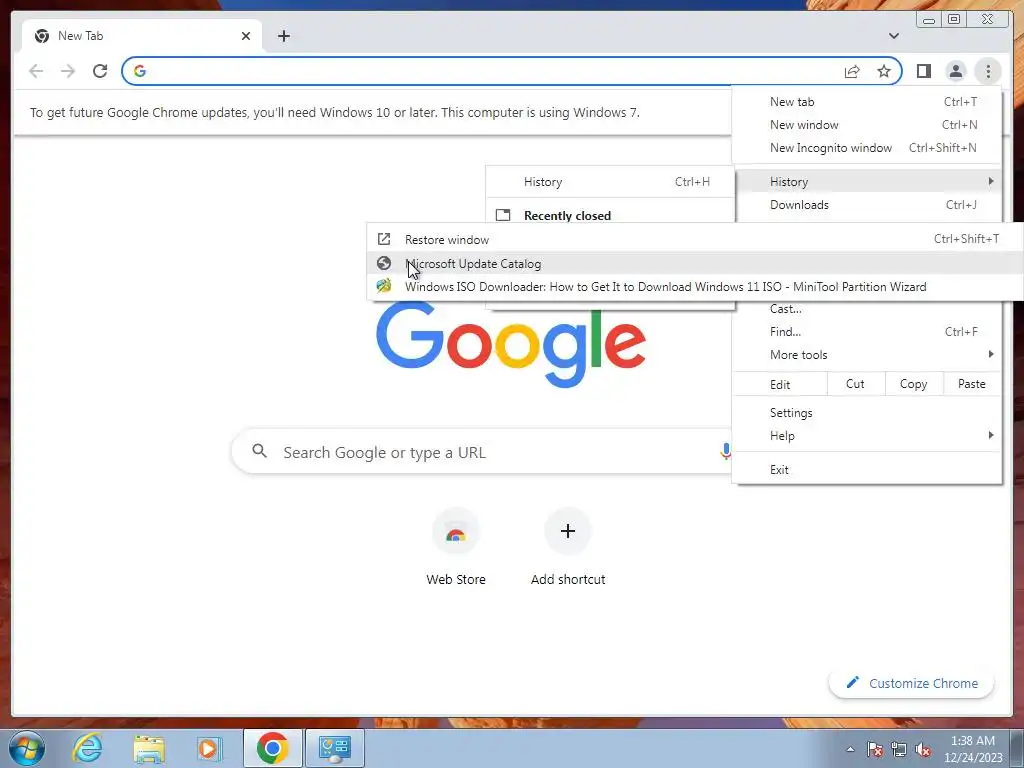Close the New Tab tab

(246, 36)
